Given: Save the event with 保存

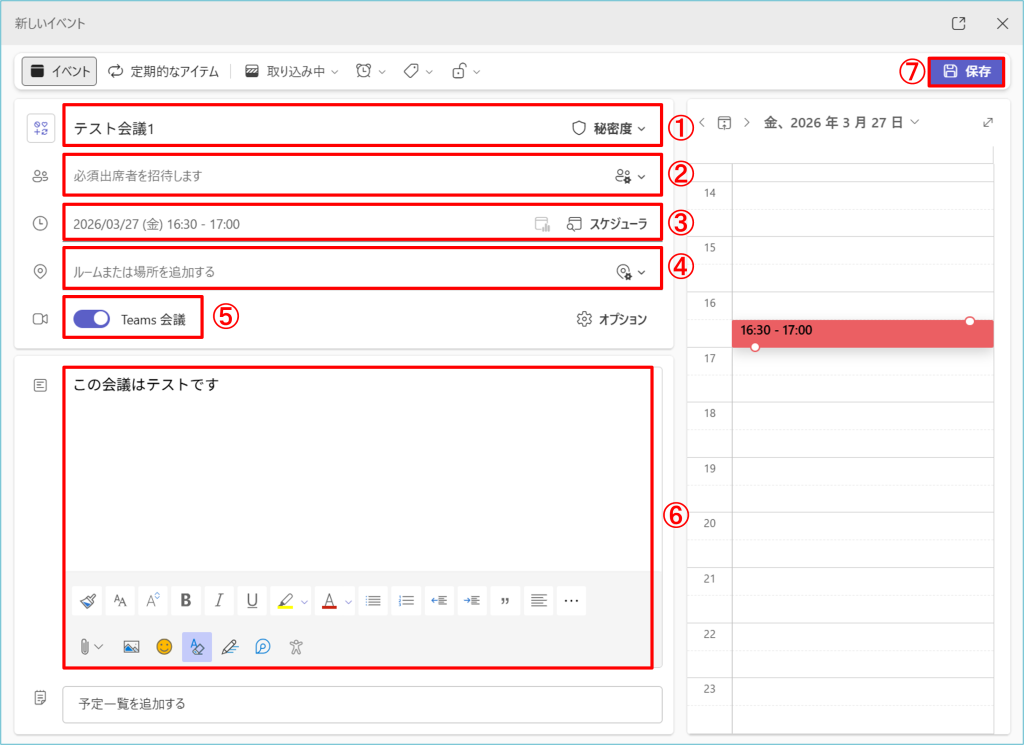Looking at the screenshot, I should (x=966, y=71).
